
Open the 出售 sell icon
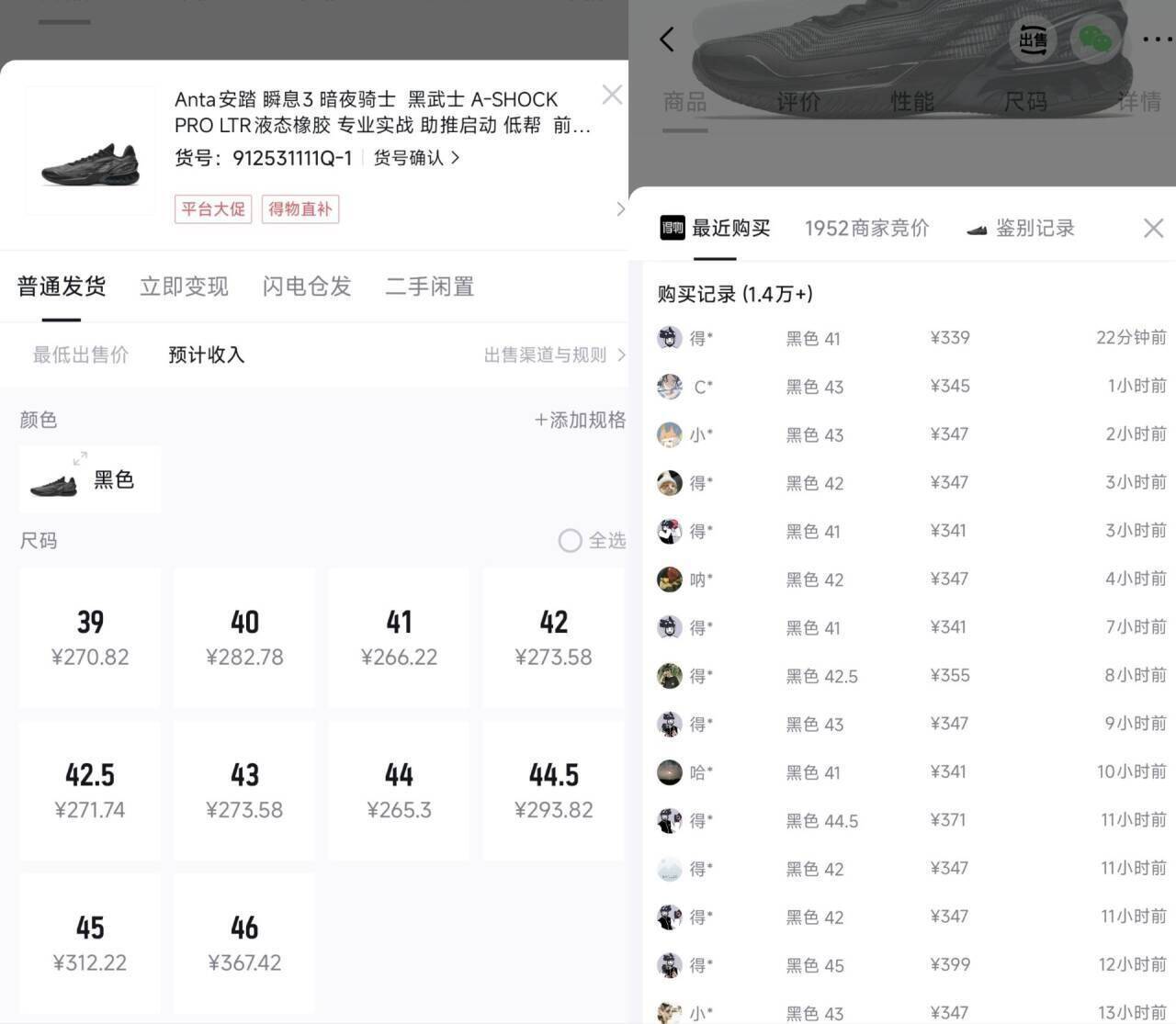click(1033, 39)
